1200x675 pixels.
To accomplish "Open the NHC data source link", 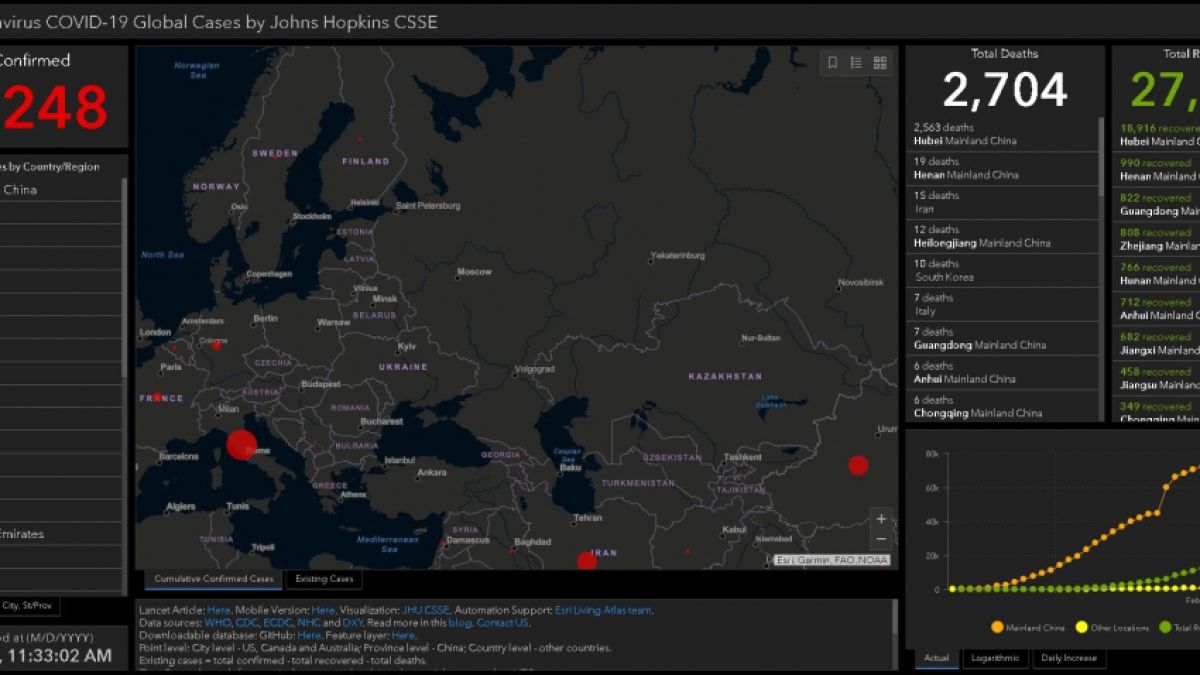I will click(x=309, y=622).
